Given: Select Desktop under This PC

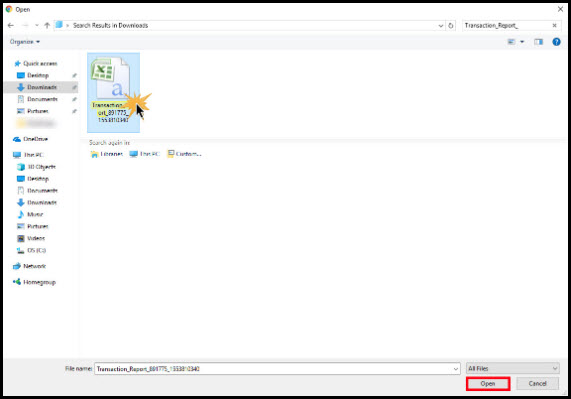Looking at the screenshot, I should (x=33, y=179).
